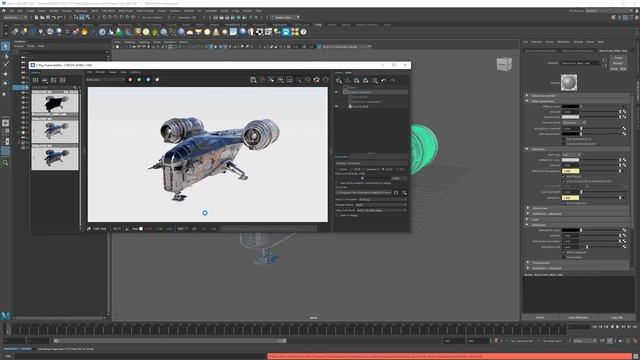Open the VFB channel selector dropdown
The width and height of the screenshot is (640, 360).
tap(105, 80)
